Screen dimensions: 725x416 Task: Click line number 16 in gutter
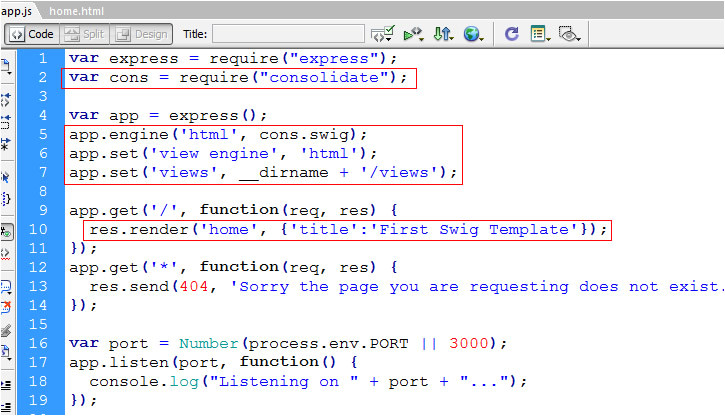[x=38, y=343]
